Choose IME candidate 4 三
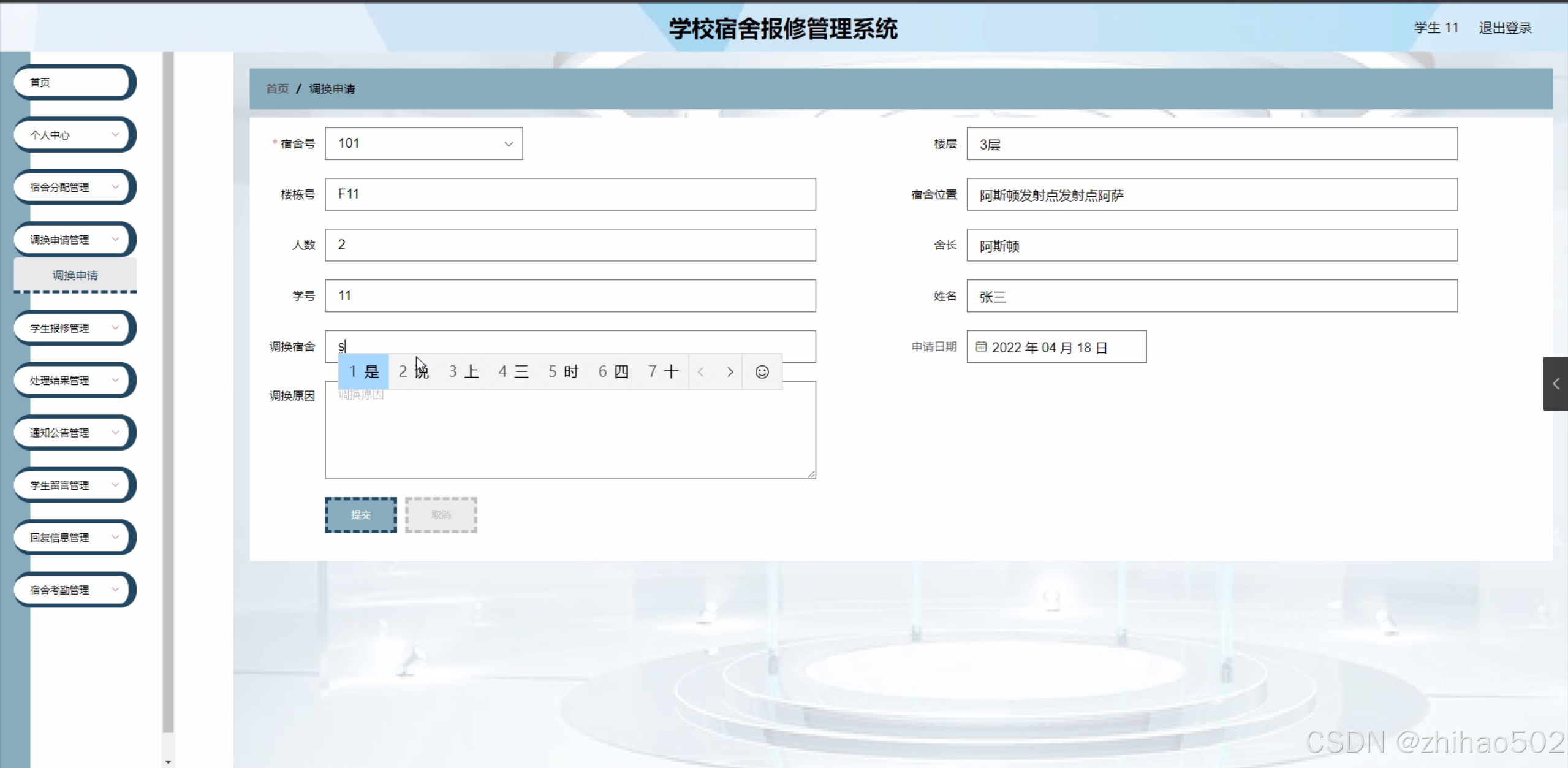The width and height of the screenshot is (1568, 768). click(513, 371)
